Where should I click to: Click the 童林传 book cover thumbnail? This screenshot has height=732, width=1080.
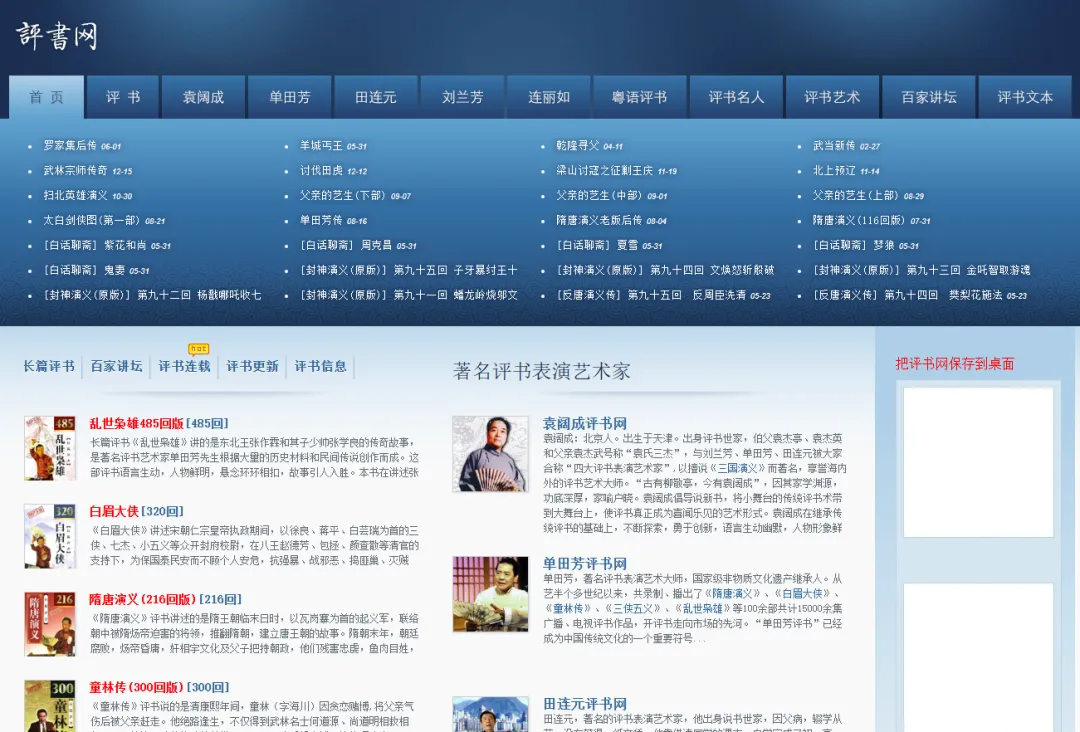click(50, 706)
